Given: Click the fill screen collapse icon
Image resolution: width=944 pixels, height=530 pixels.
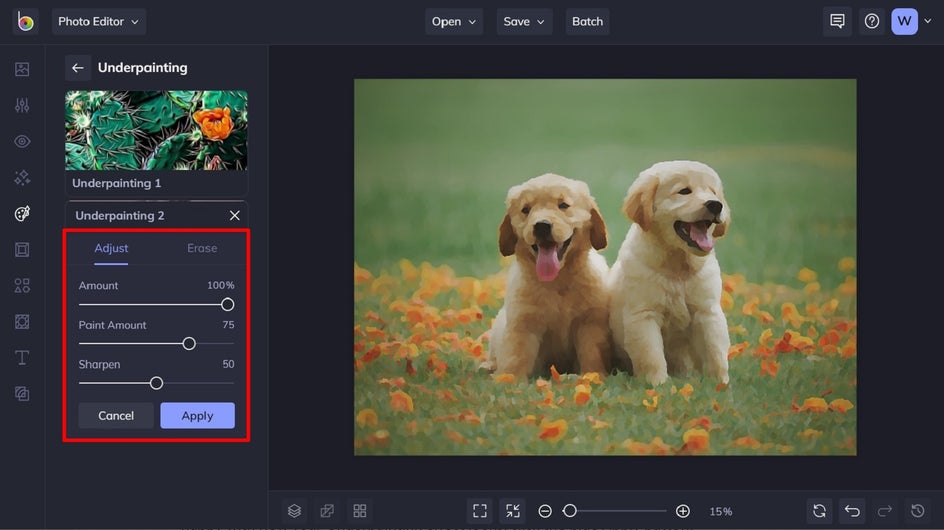Looking at the screenshot, I should [513, 511].
